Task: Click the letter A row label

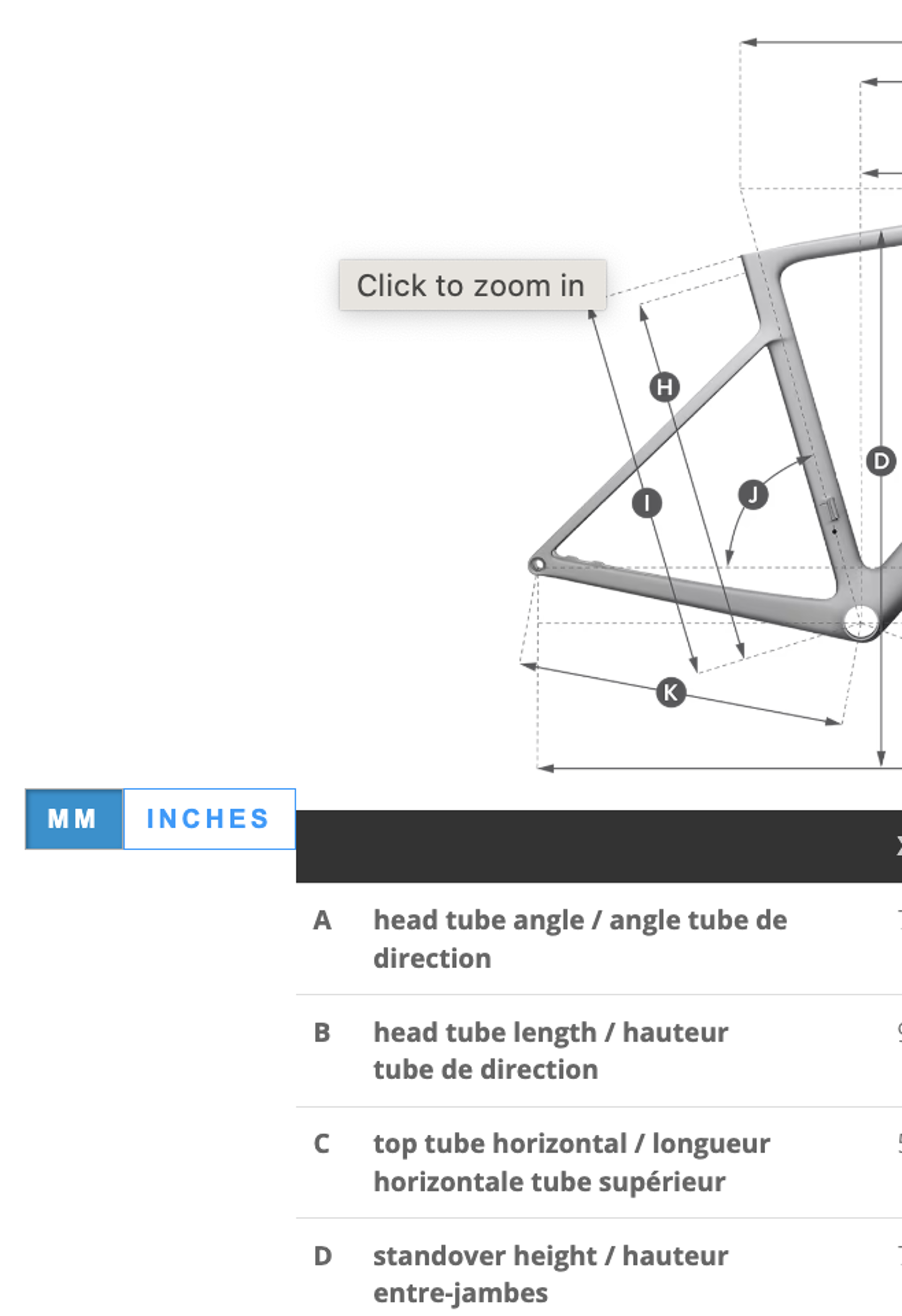Action: [322, 920]
